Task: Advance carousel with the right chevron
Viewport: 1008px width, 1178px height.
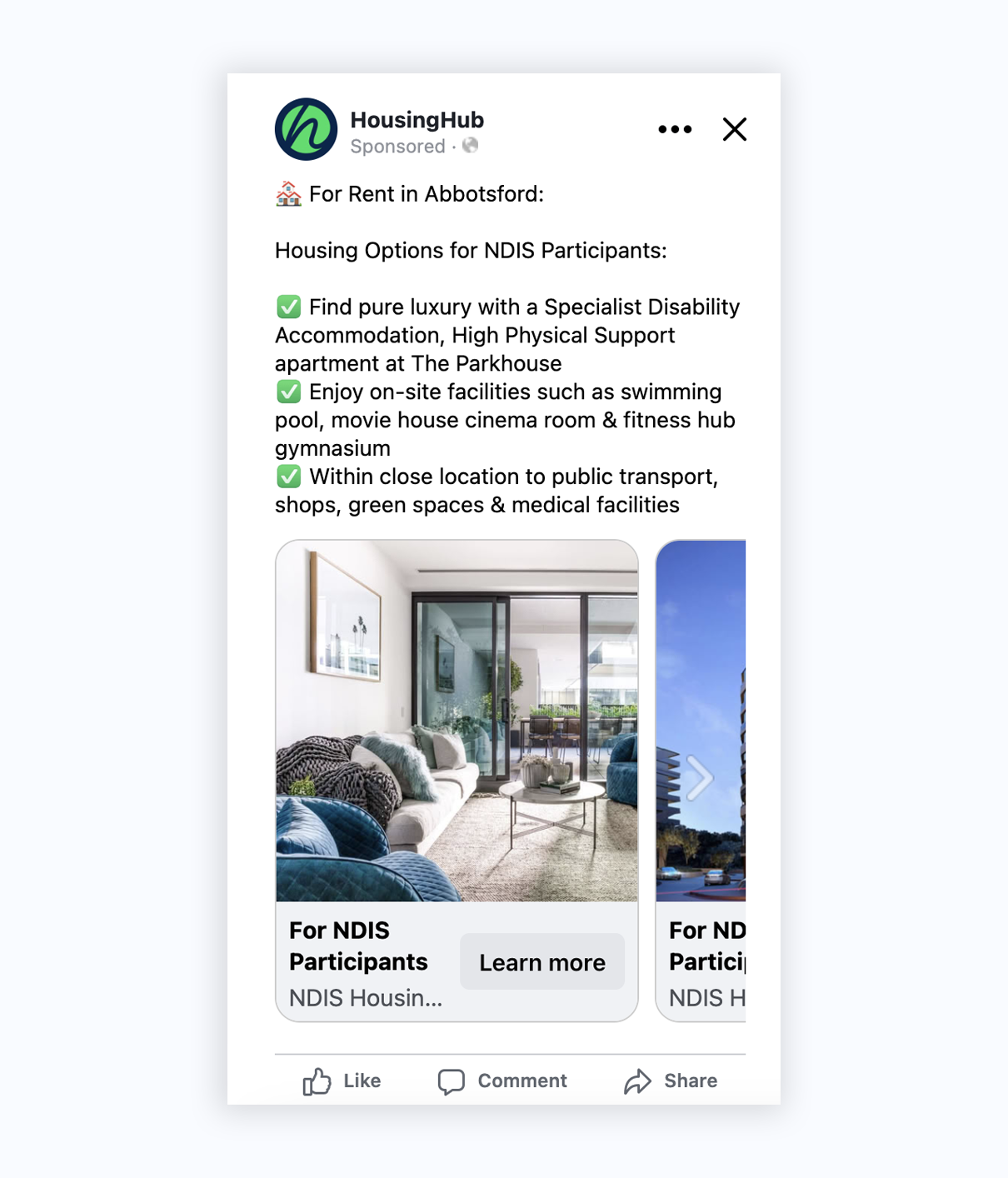Action: tap(699, 778)
